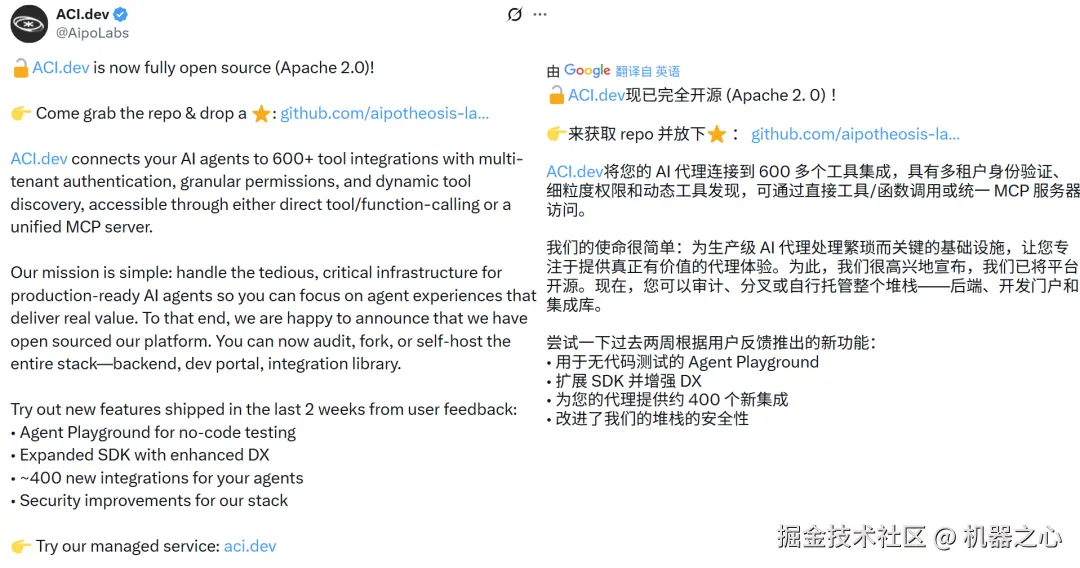1080x568 pixels.
Task: Click the ACI.dev display name
Action: (83, 14)
